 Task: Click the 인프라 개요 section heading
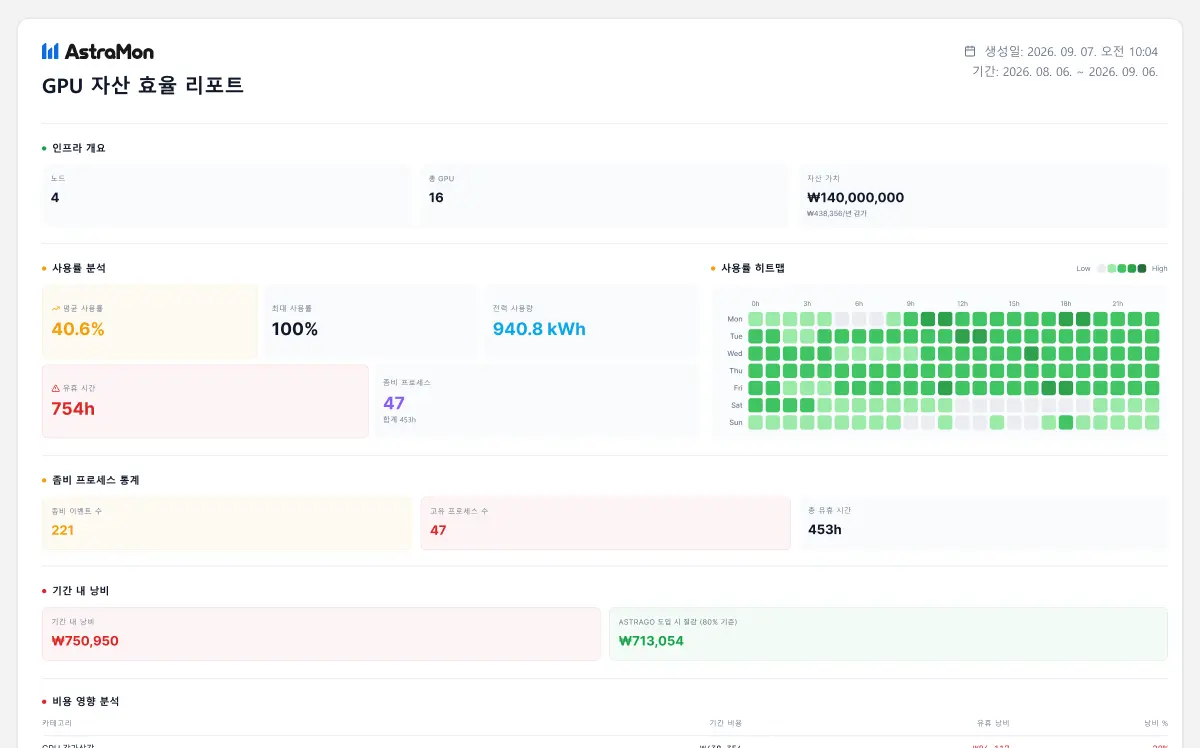tap(79, 148)
